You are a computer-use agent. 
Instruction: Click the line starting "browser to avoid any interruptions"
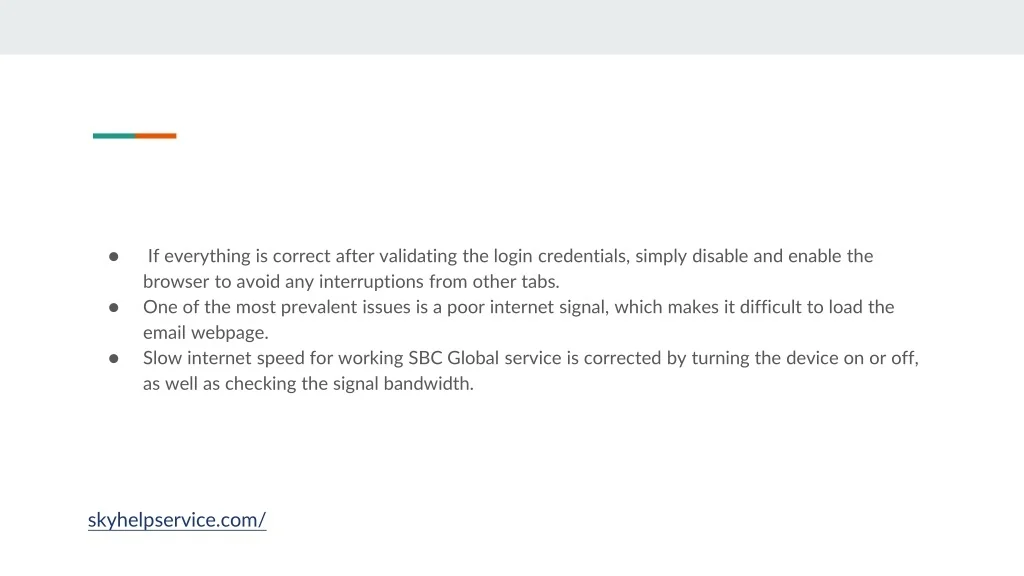[351, 282]
